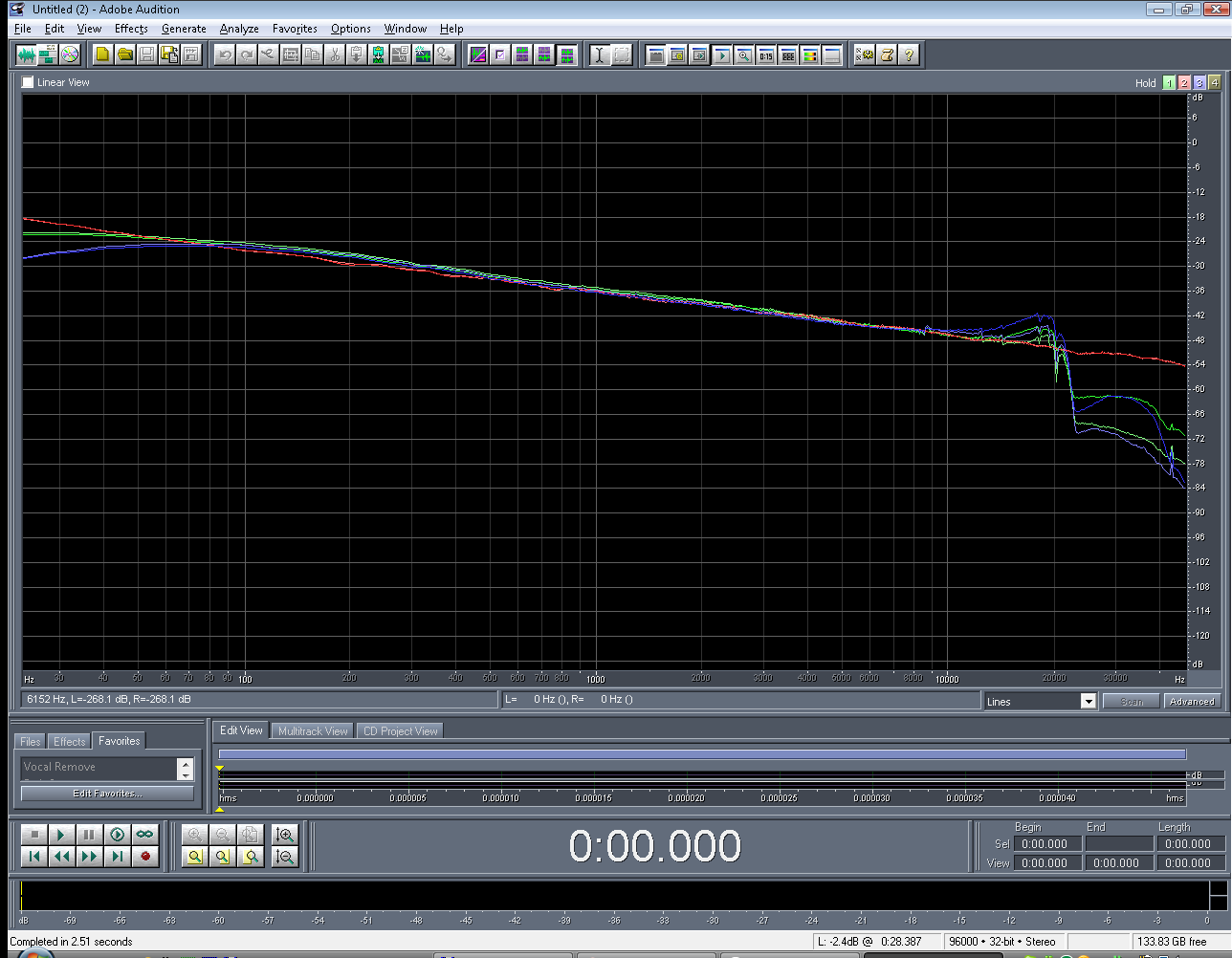Click the blue horizontal zoom scrollbar
The image size is (1232, 958).
pyautogui.click(x=702, y=754)
